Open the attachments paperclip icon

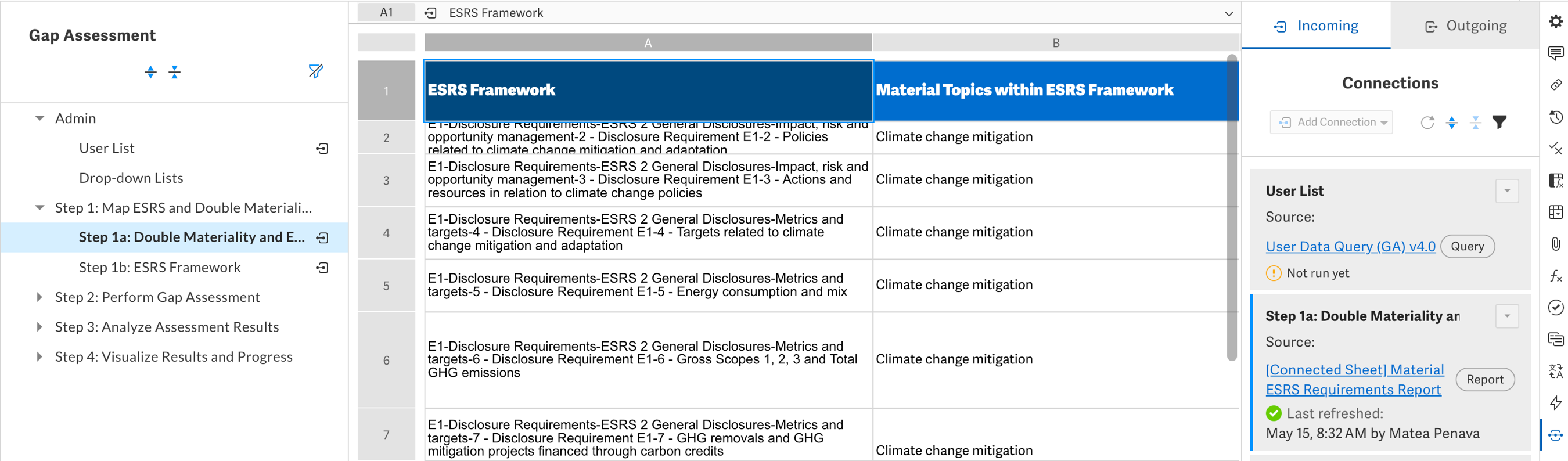point(1555,244)
